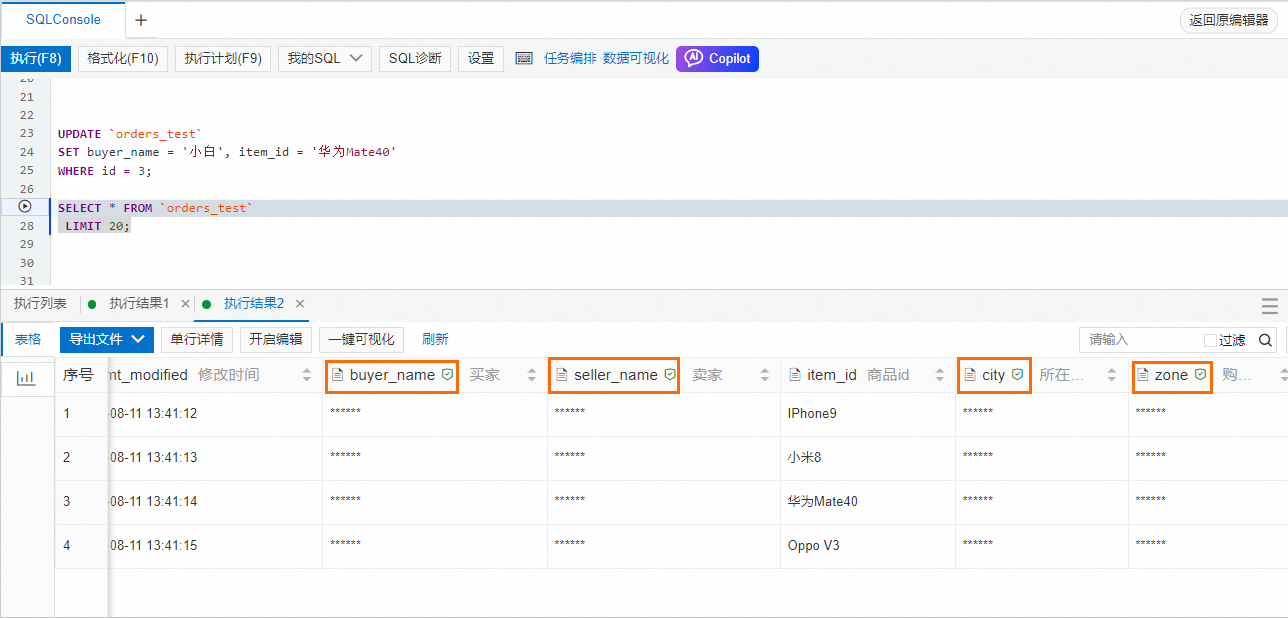This screenshot has height=618, width=1288.
Task: Sort by seller_name column arrows
Action: pyautogui.click(x=765, y=375)
